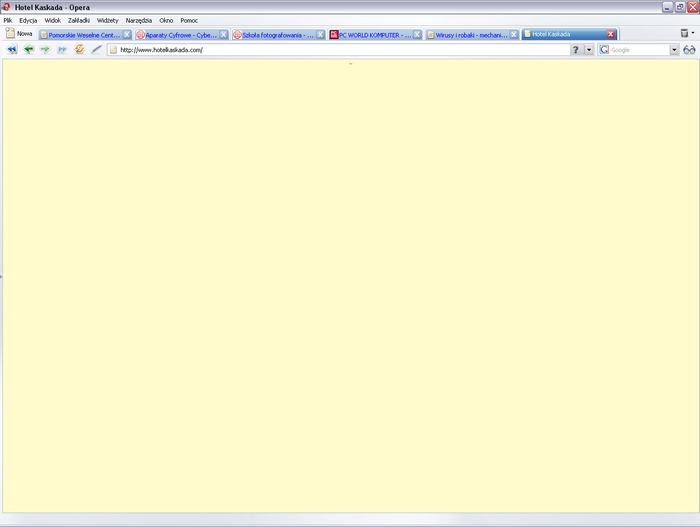Click the glasses icon beside search box
Screen dimensions: 700x527
[x=689, y=49]
